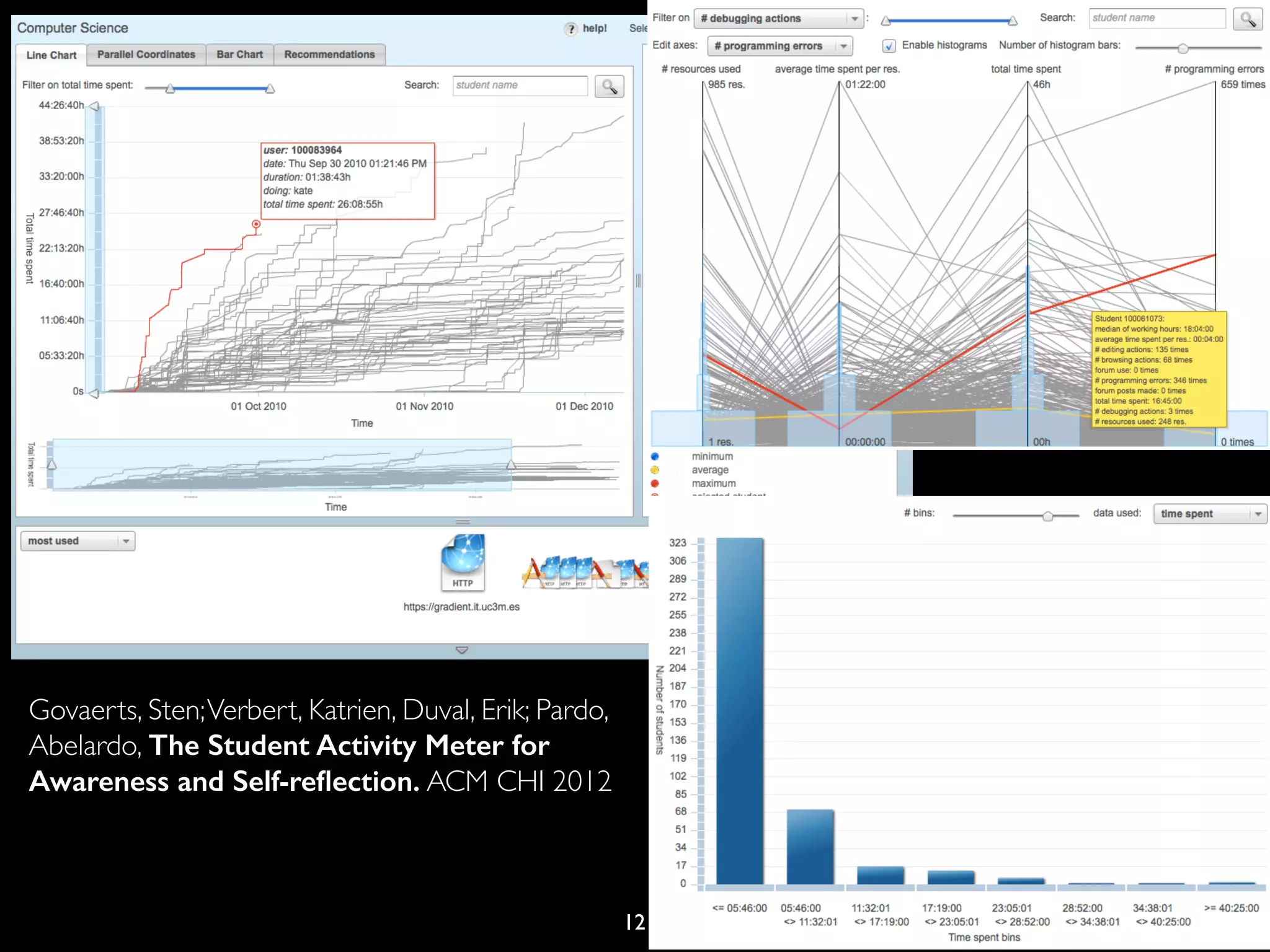1270x952 pixels.
Task: Switch to the Bar Chart tab
Action: tap(239, 55)
